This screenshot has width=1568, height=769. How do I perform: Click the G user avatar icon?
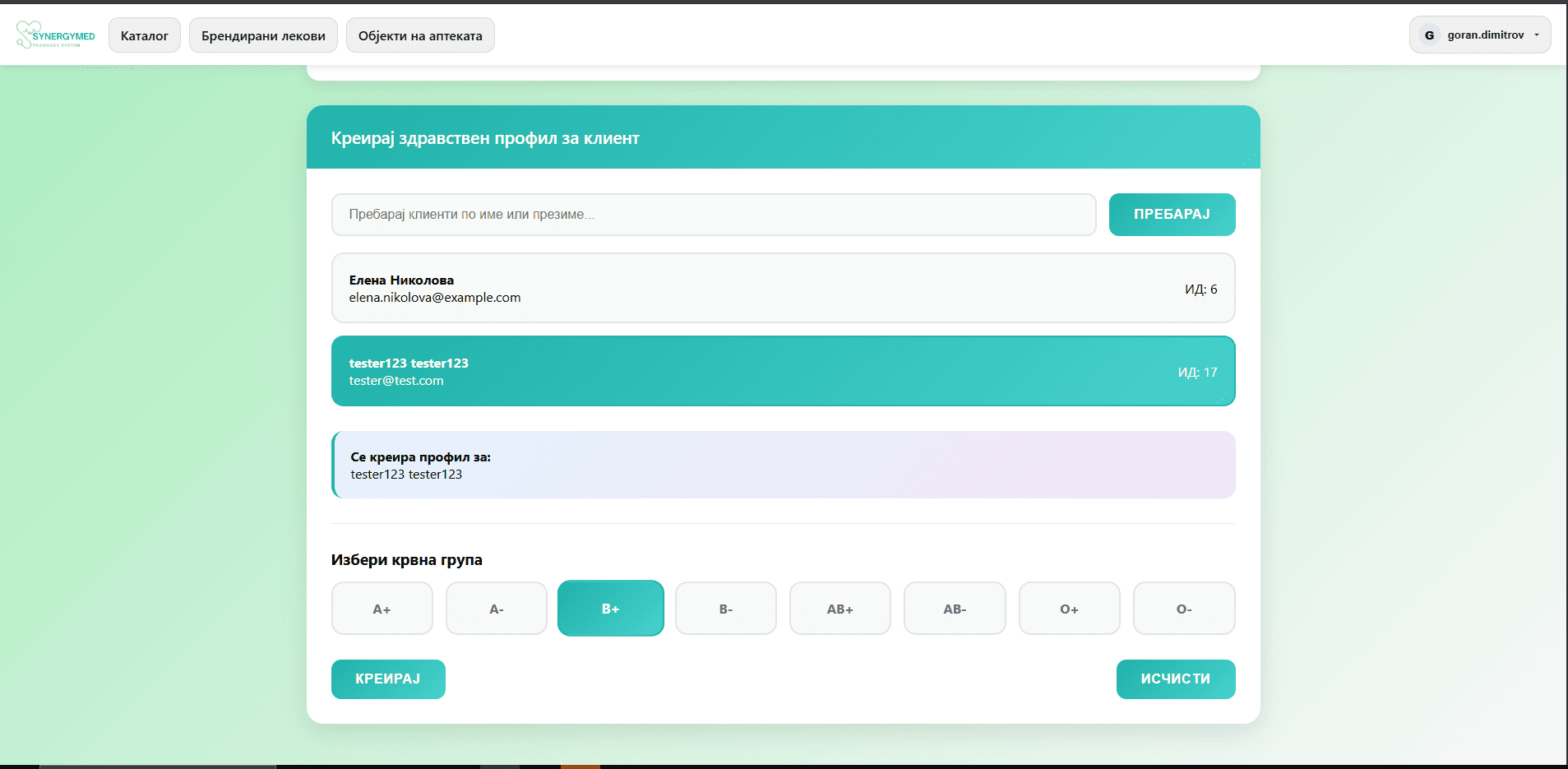tap(1429, 35)
